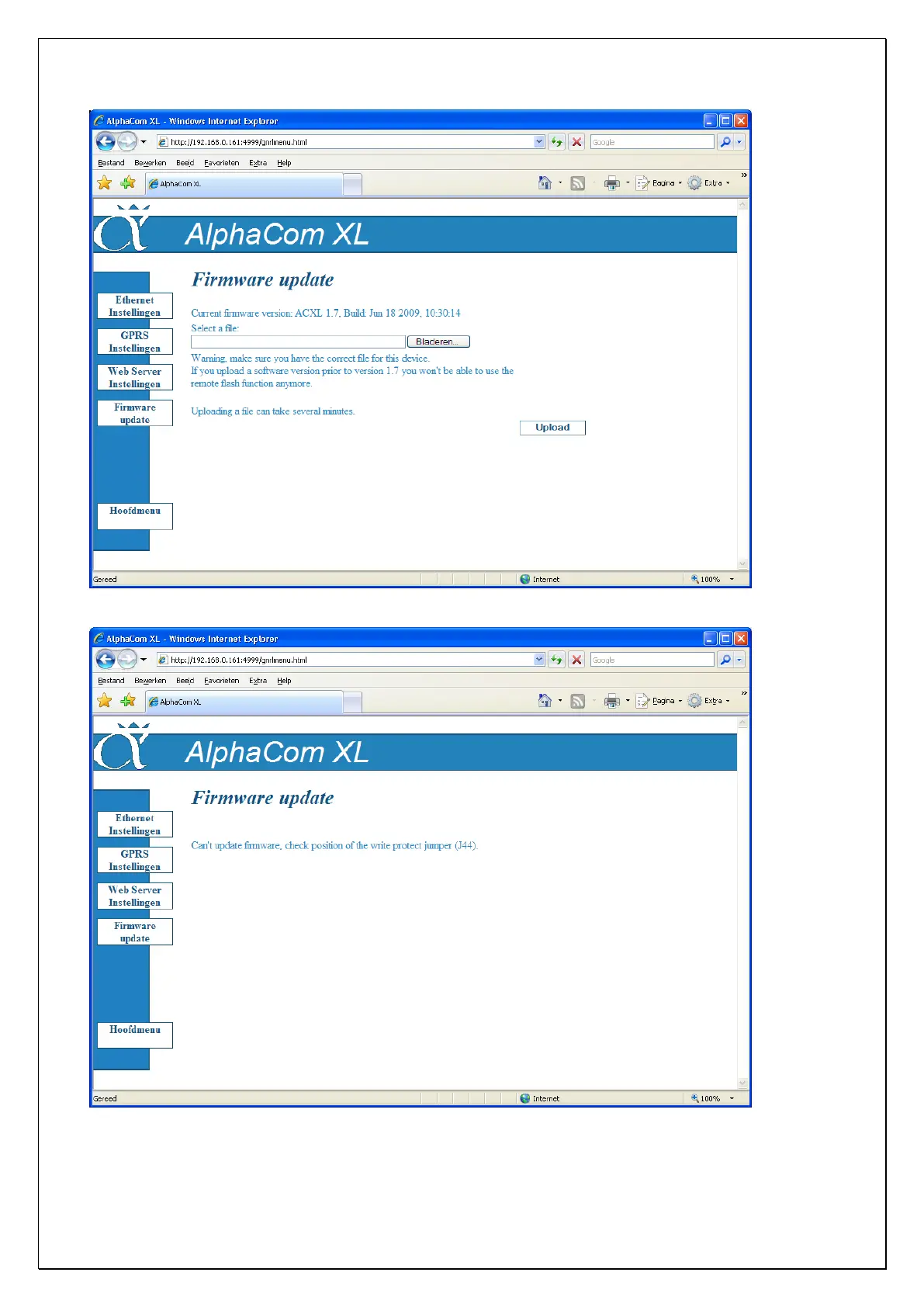Viewport: 924px width, 1307px height.
Task: Click Print icon in bottom browser window
Action: (x=612, y=701)
